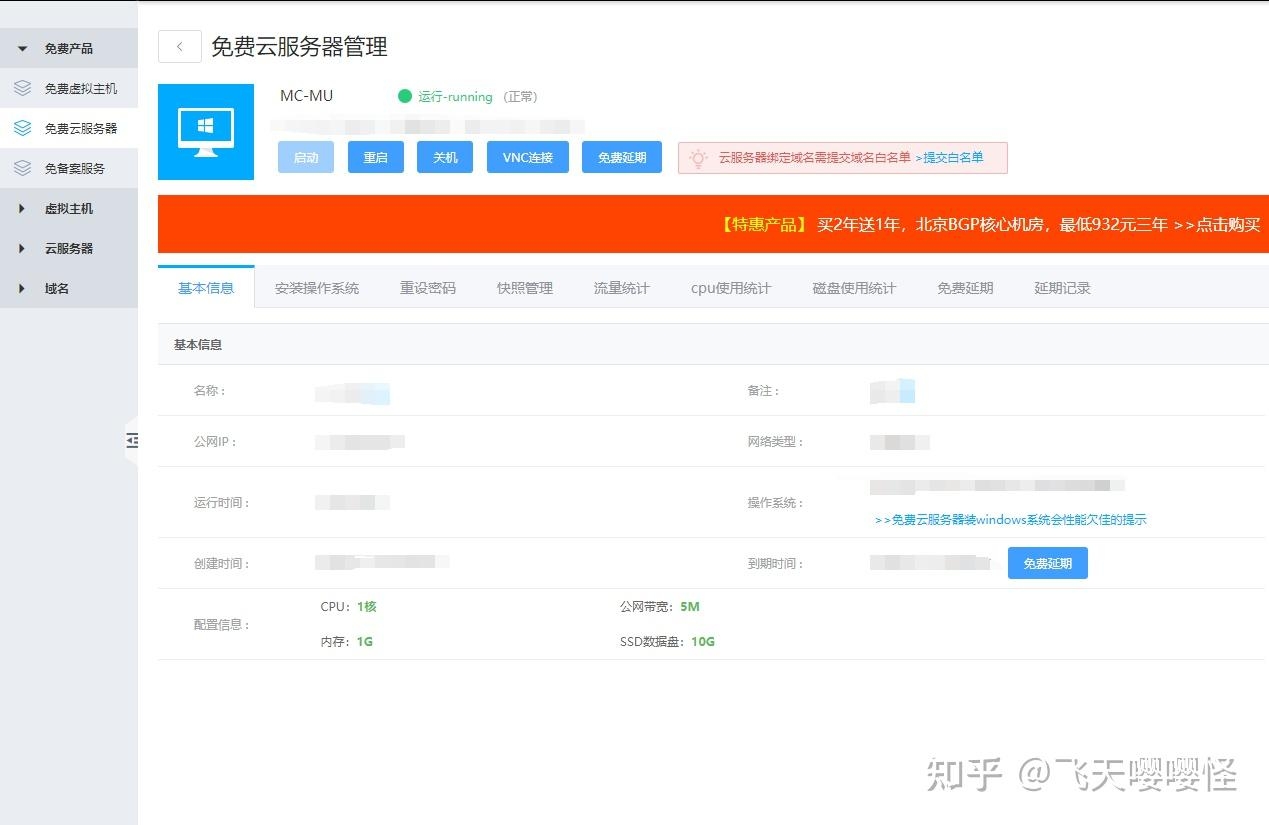
Task: Switch to the cpu使用统计 tab
Action: [731, 287]
